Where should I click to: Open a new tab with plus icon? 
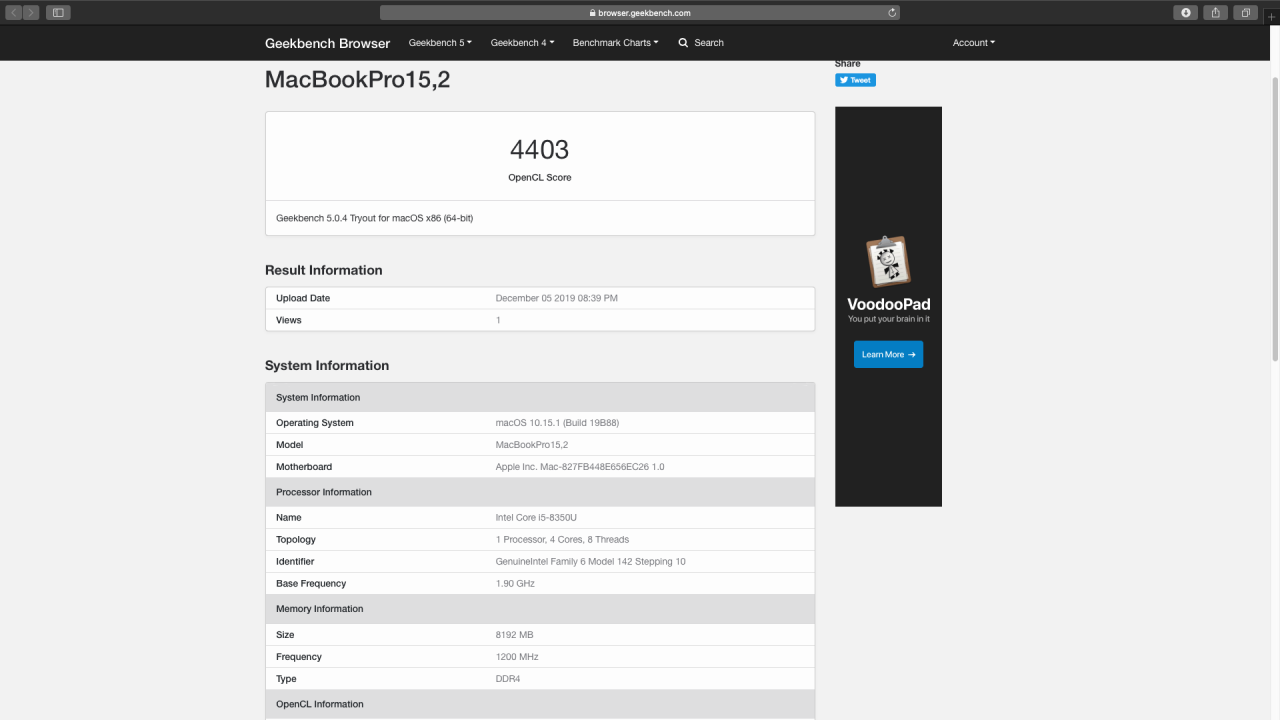coord(1272,17)
